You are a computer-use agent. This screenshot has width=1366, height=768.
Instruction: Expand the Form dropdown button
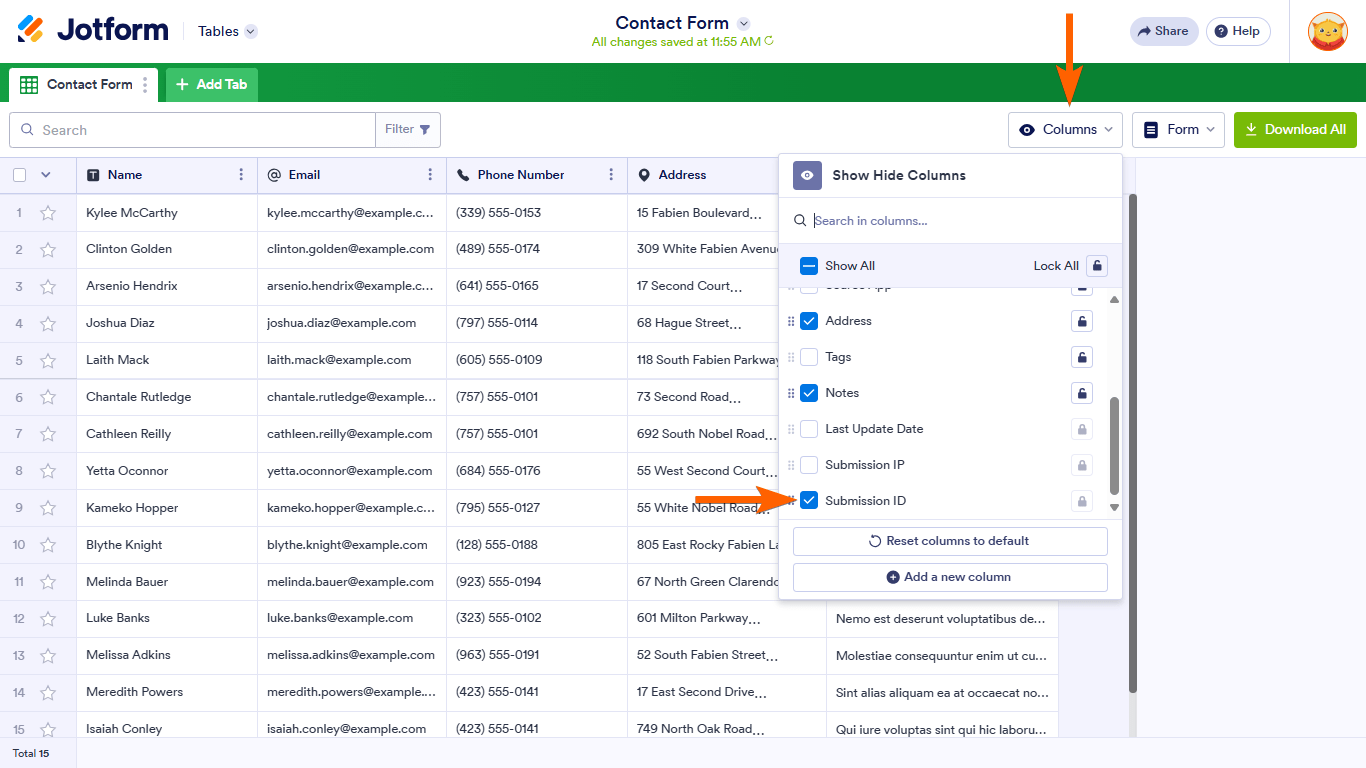click(x=1178, y=130)
